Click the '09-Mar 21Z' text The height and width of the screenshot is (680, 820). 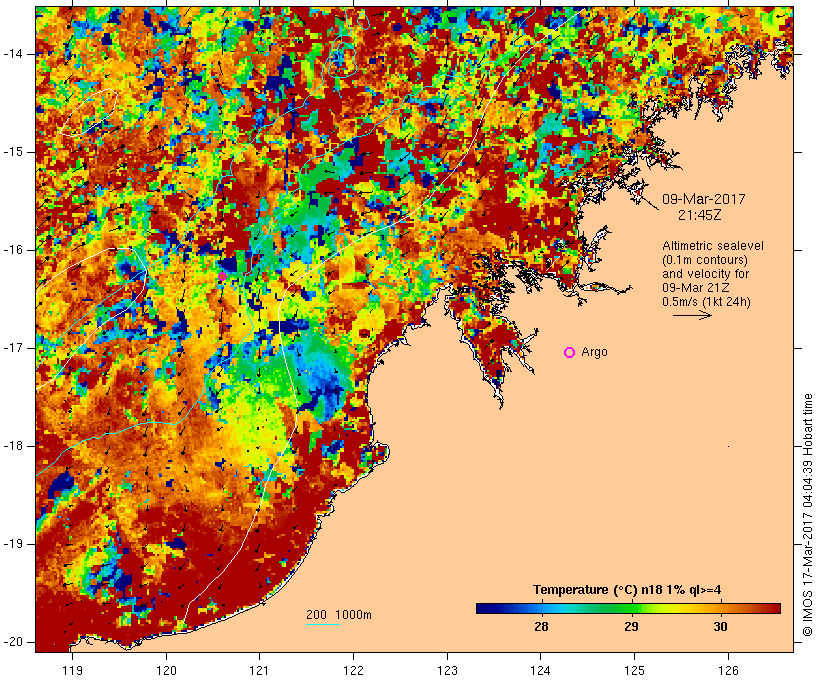coord(696,288)
